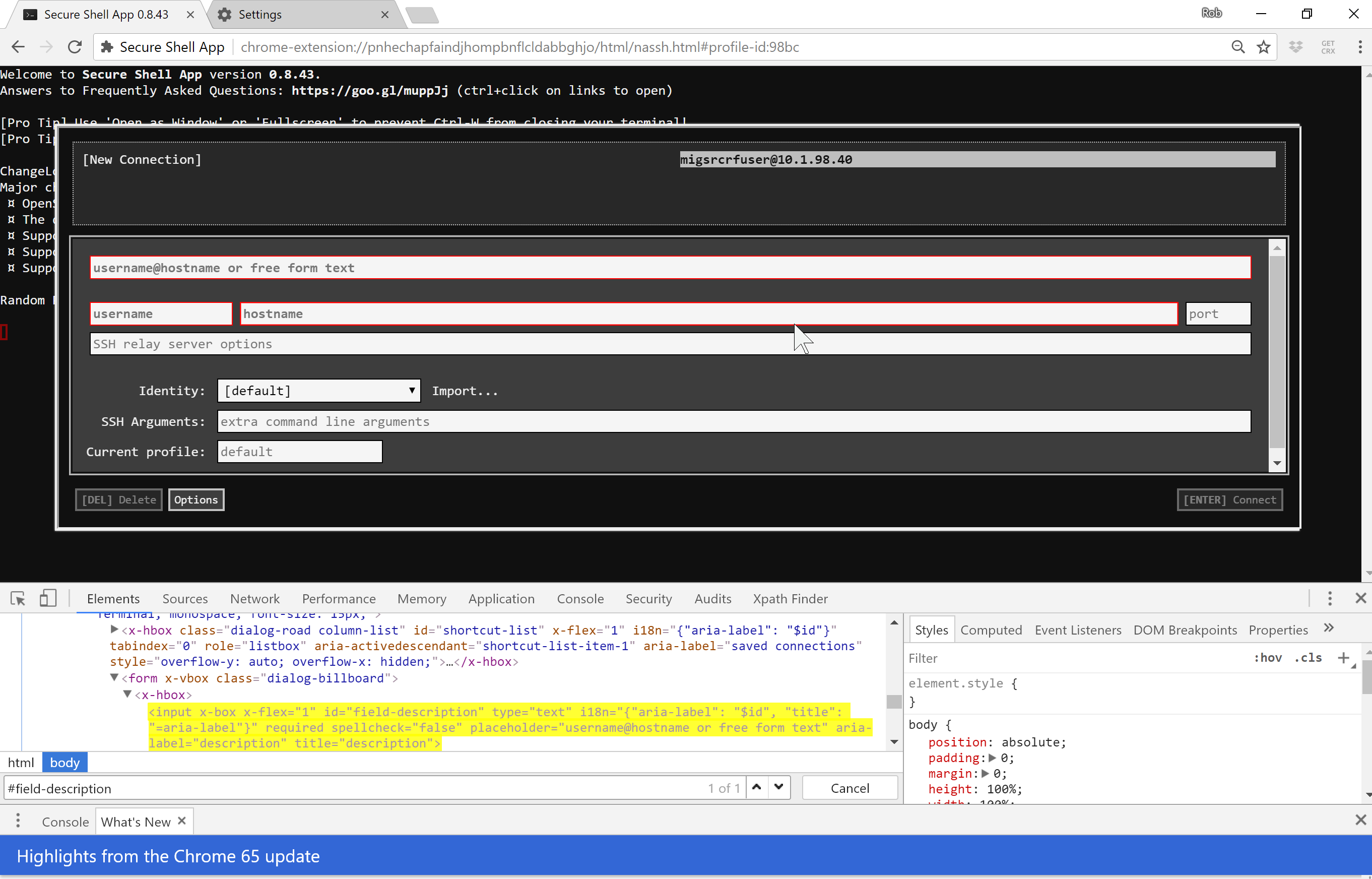The height and width of the screenshot is (879, 1372).
Task: Click the Import... identity link
Action: (x=465, y=391)
